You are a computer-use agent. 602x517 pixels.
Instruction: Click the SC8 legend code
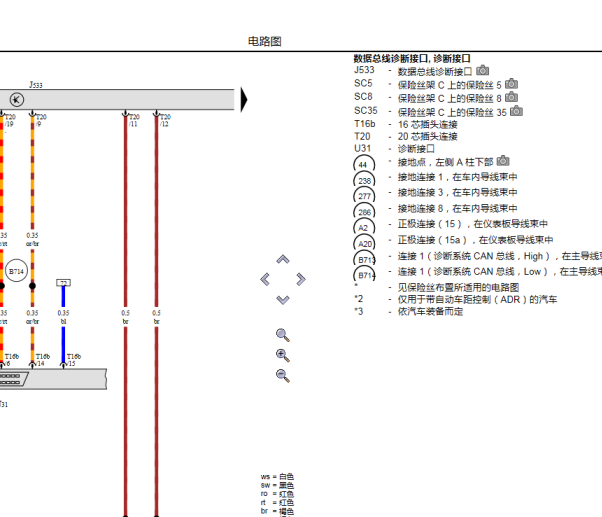363,97
